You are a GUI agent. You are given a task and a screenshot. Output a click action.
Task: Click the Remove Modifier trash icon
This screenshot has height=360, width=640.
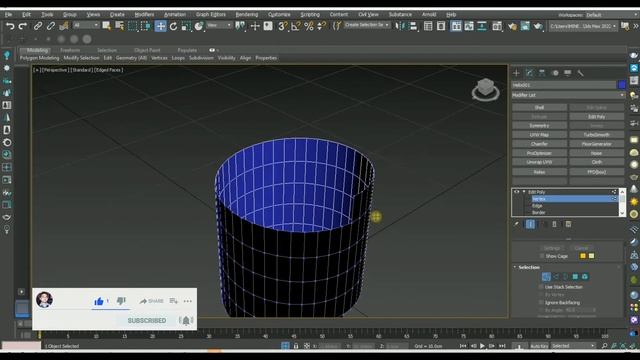click(554, 224)
